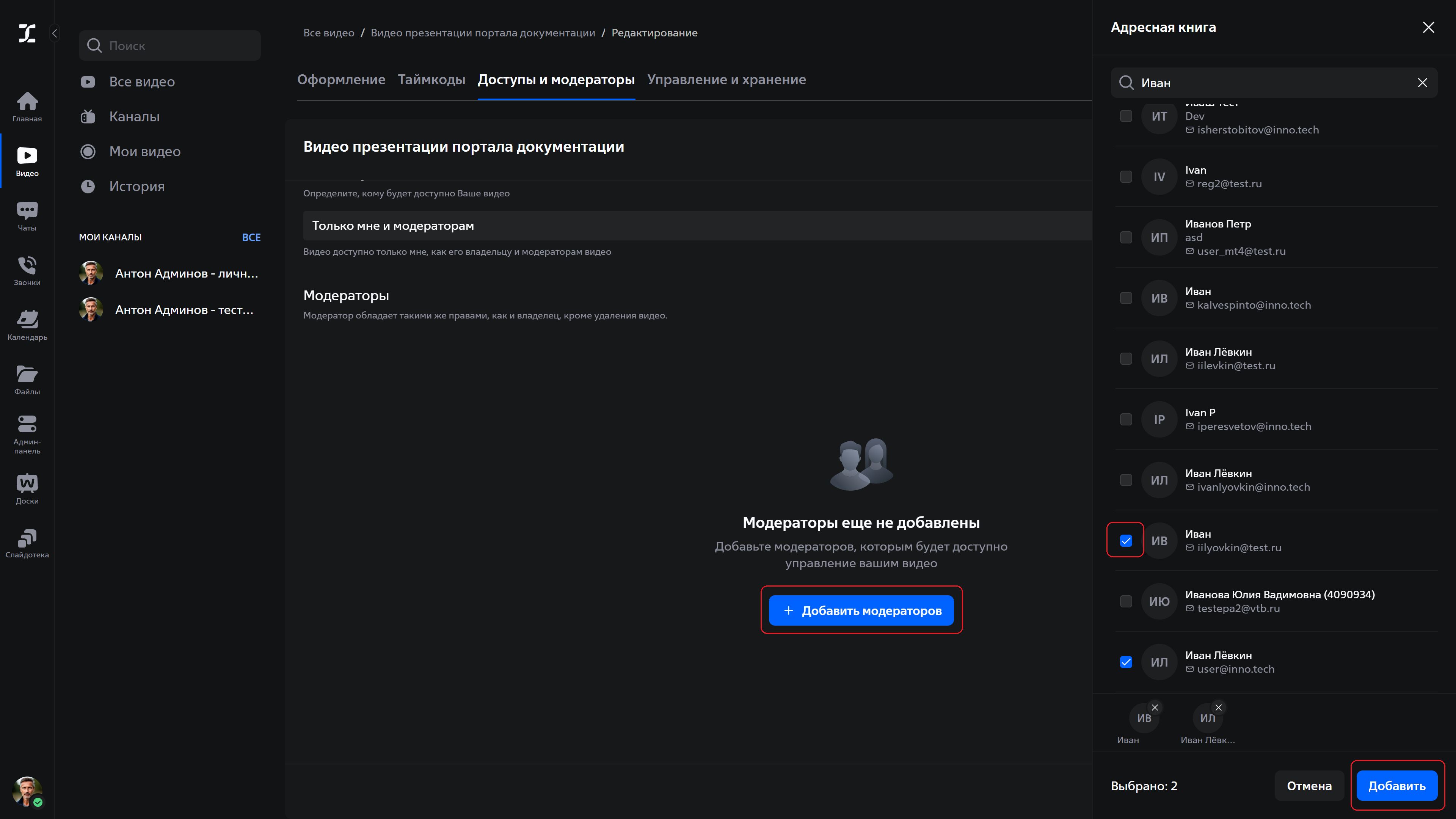Open the Админ-панель section
The image size is (1456, 819).
pos(27,432)
